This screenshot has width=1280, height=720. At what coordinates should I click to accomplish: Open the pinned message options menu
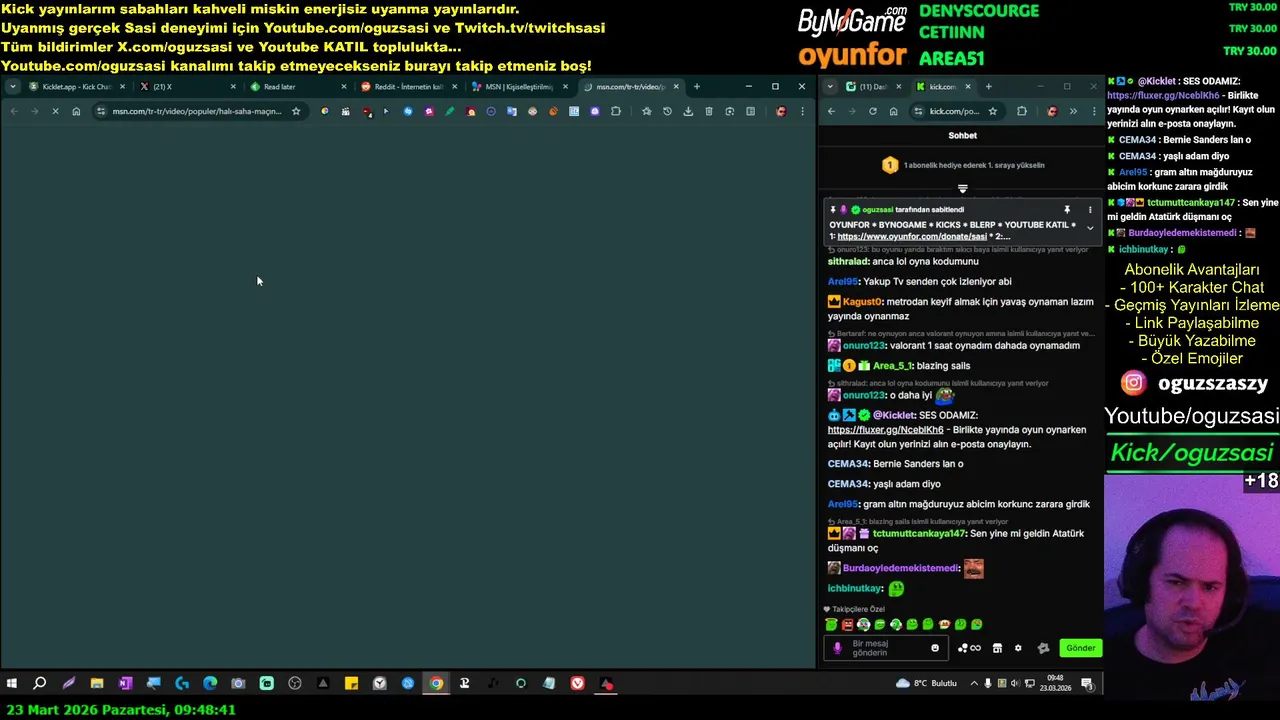[1090, 210]
